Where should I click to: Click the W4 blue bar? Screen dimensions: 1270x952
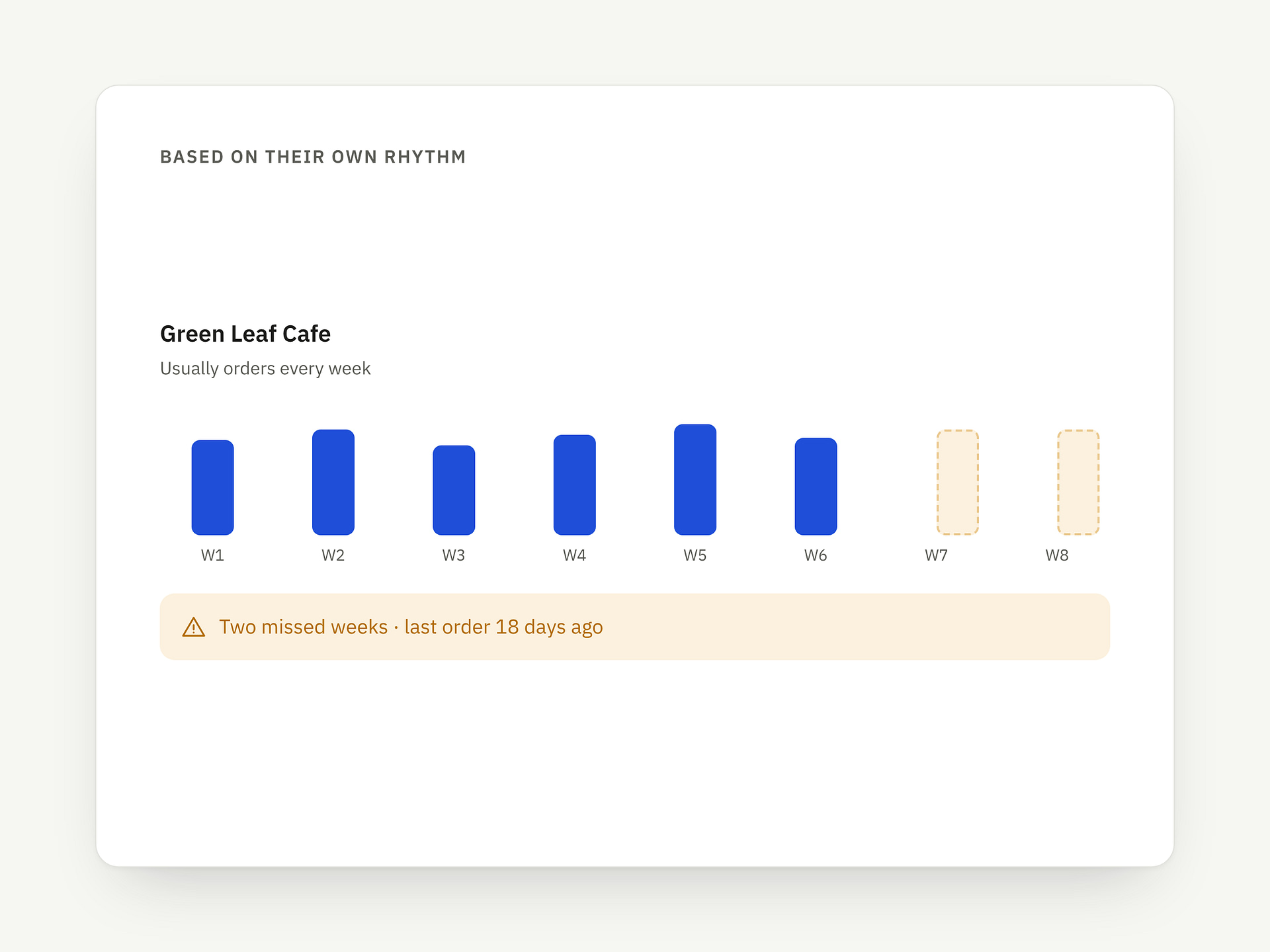575,485
